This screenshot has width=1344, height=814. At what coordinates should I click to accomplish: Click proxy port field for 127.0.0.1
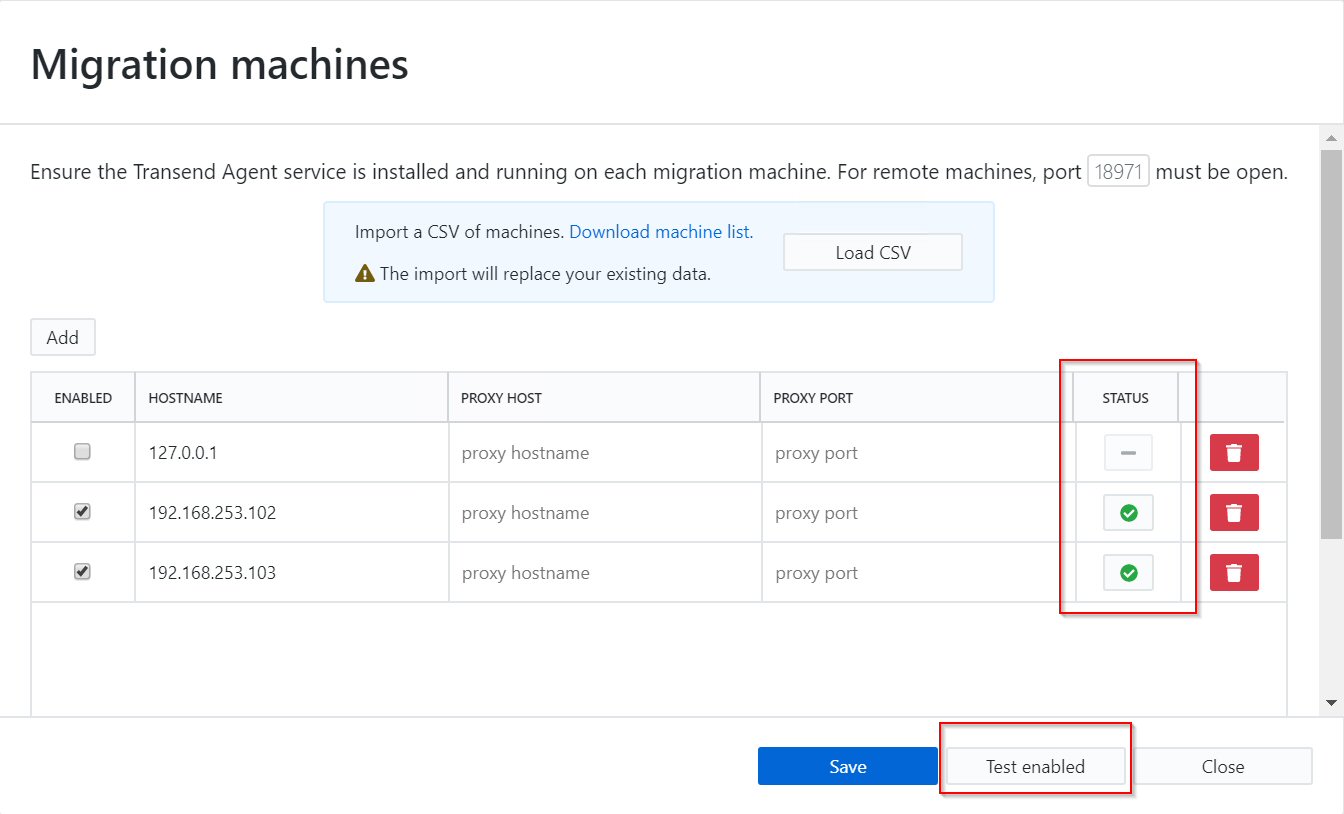917,453
